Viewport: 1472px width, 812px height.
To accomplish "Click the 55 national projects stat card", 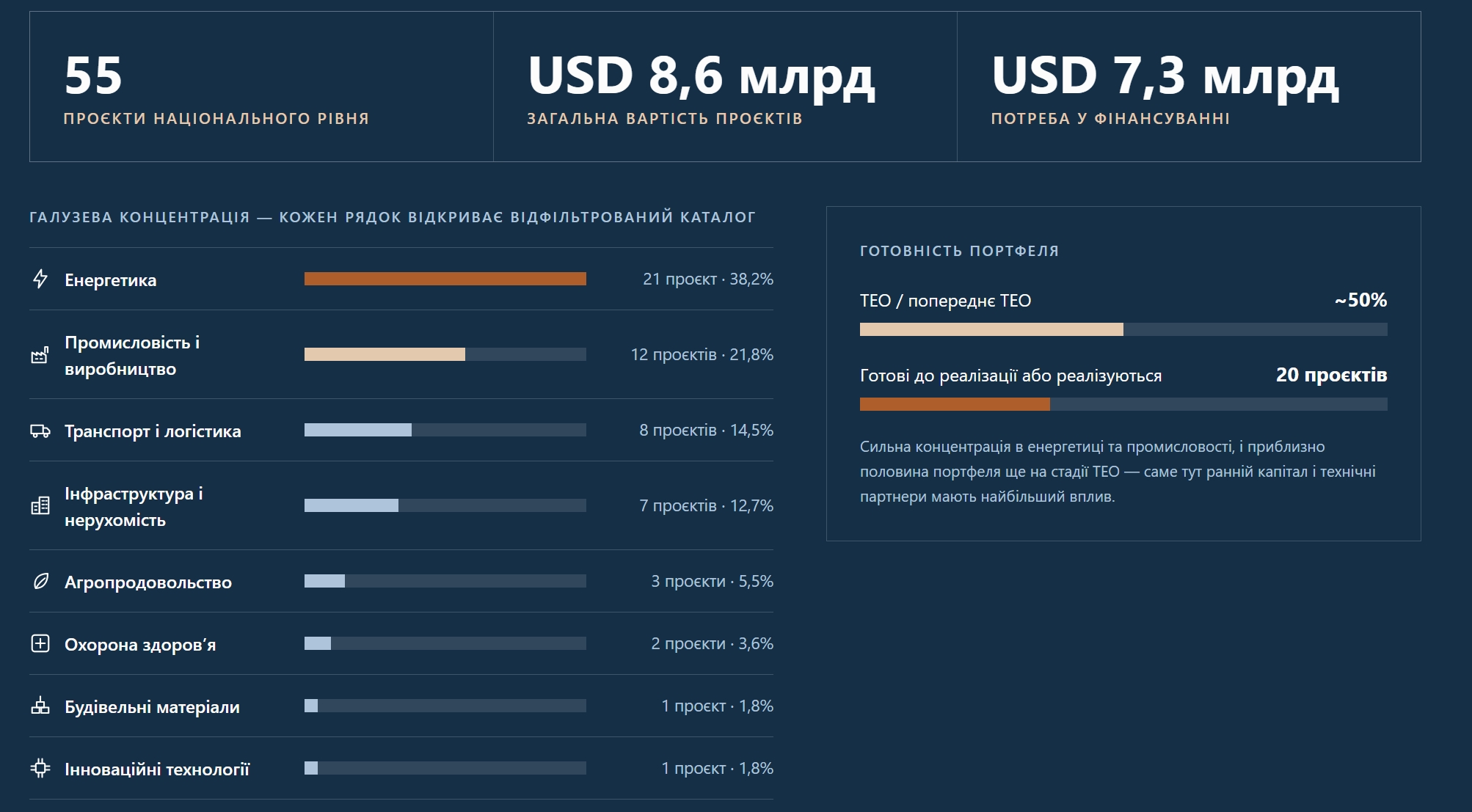I will pyautogui.click(x=261, y=87).
